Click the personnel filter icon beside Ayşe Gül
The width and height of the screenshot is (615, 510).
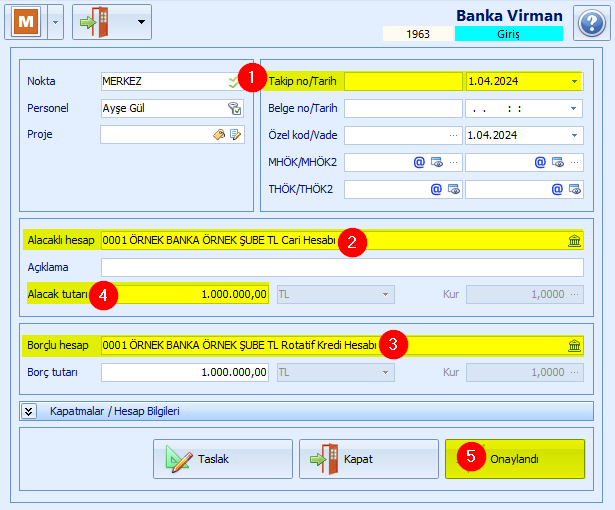[x=235, y=108]
